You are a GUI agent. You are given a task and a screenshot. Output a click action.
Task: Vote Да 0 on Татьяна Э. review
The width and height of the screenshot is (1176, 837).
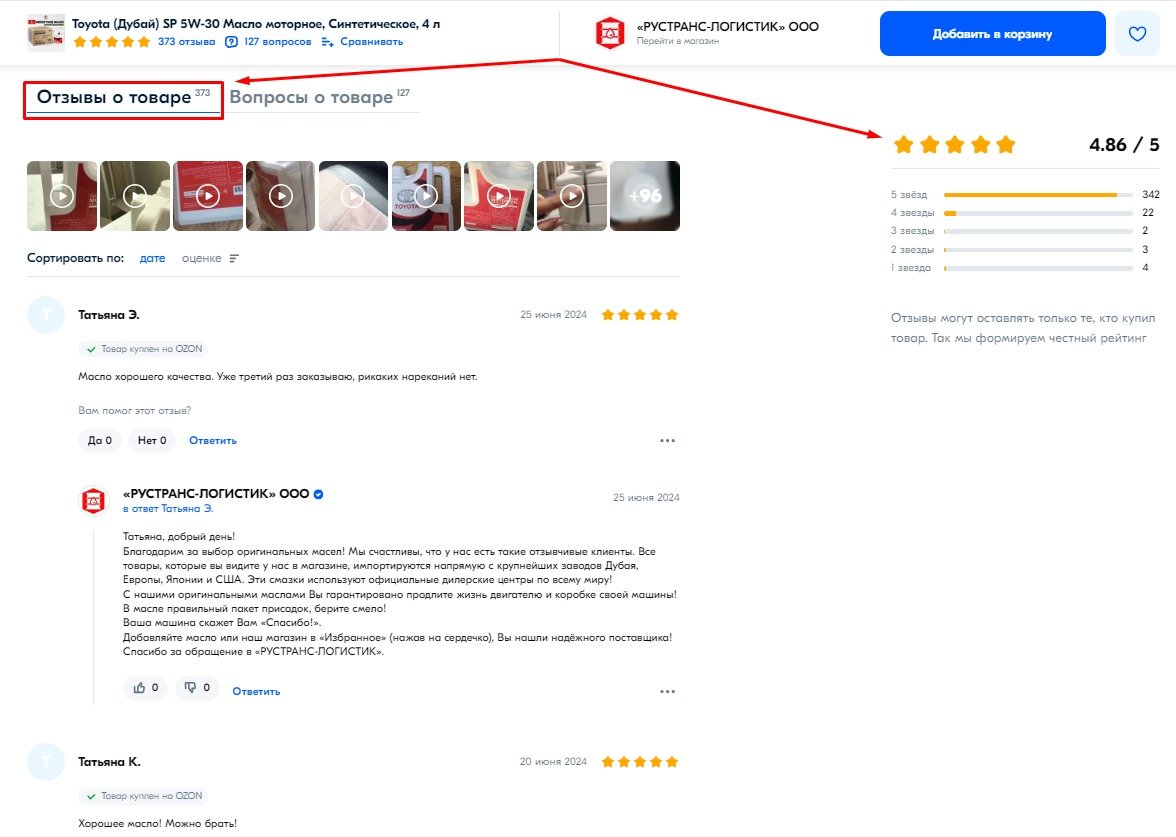coord(100,440)
